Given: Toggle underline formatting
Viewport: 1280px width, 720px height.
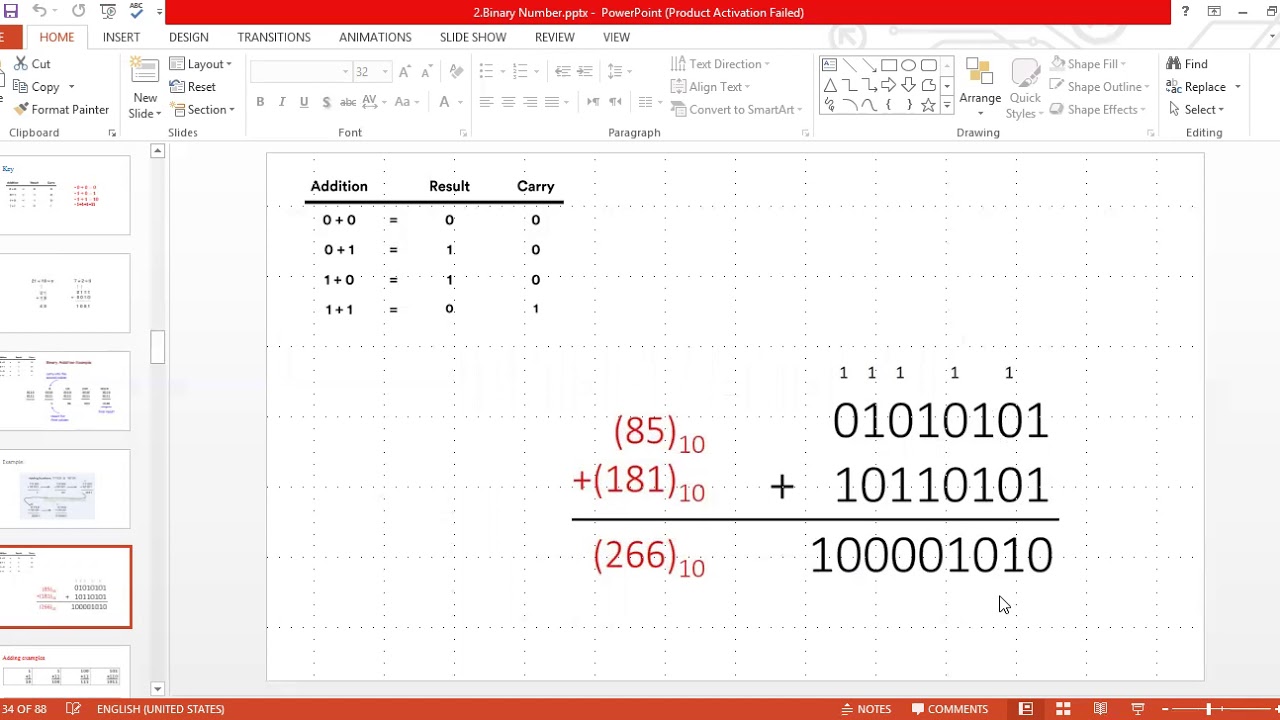Looking at the screenshot, I should 304,102.
